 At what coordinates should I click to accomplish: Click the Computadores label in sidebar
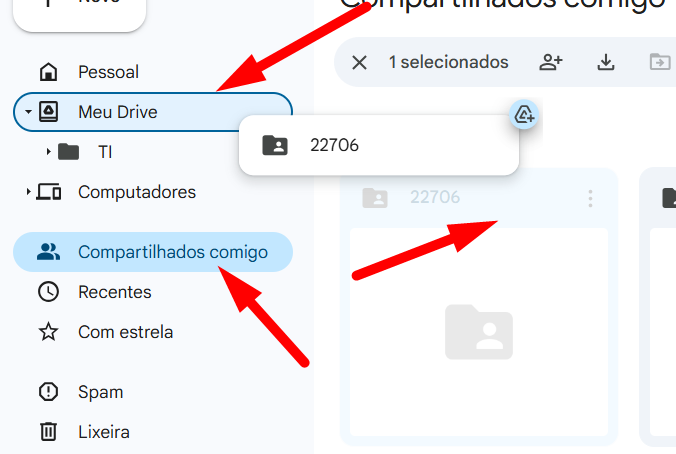pyautogui.click(x=137, y=192)
